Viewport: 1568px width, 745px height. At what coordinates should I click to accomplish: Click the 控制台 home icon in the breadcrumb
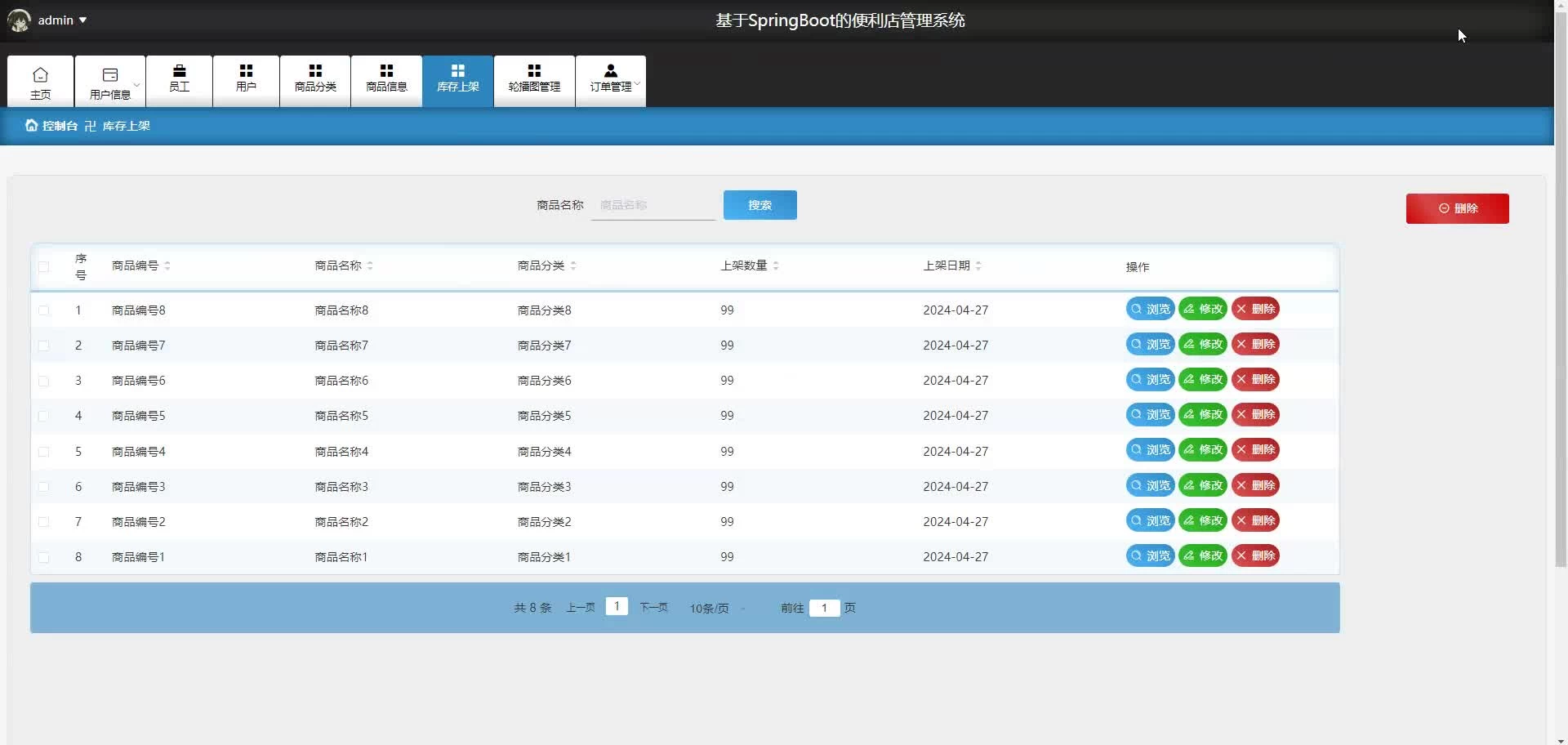click(31, 126)
